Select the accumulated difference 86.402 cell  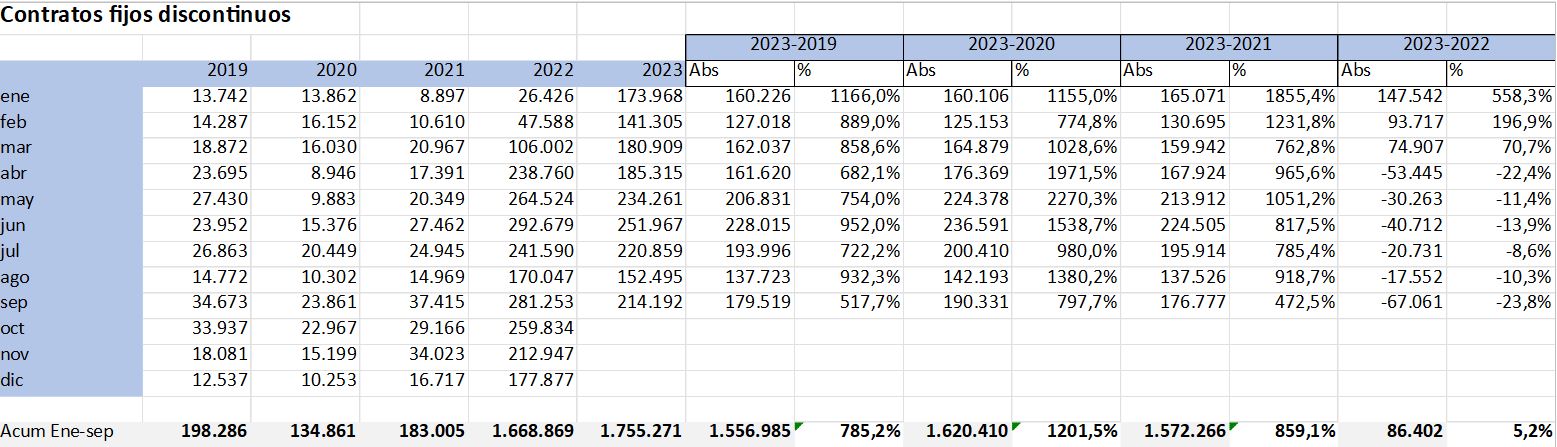(x=1391, y=431)
